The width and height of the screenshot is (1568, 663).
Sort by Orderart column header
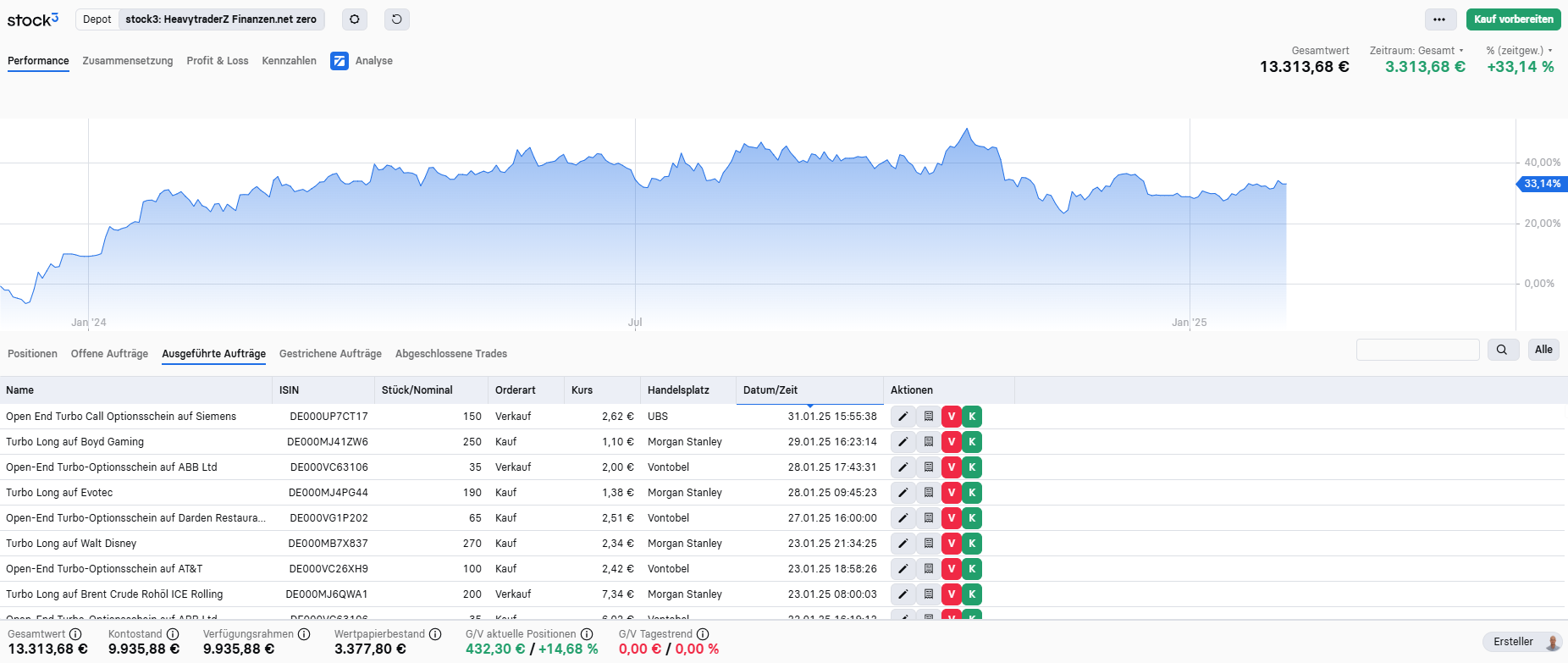(527, 390)
